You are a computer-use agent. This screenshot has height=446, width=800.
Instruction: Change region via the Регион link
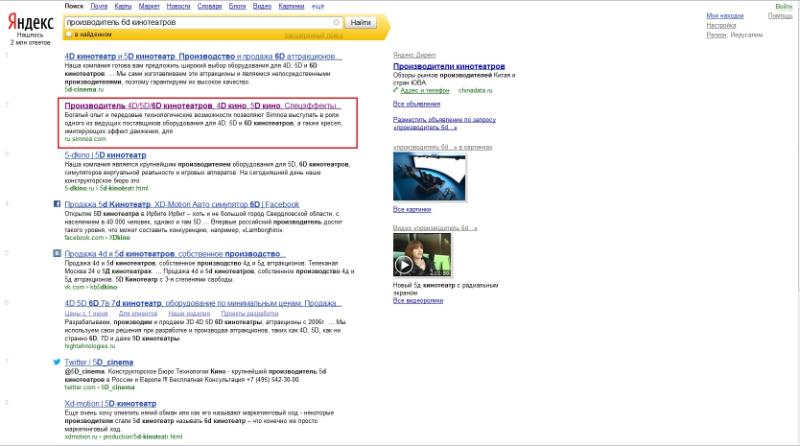[x=716, y=35]
